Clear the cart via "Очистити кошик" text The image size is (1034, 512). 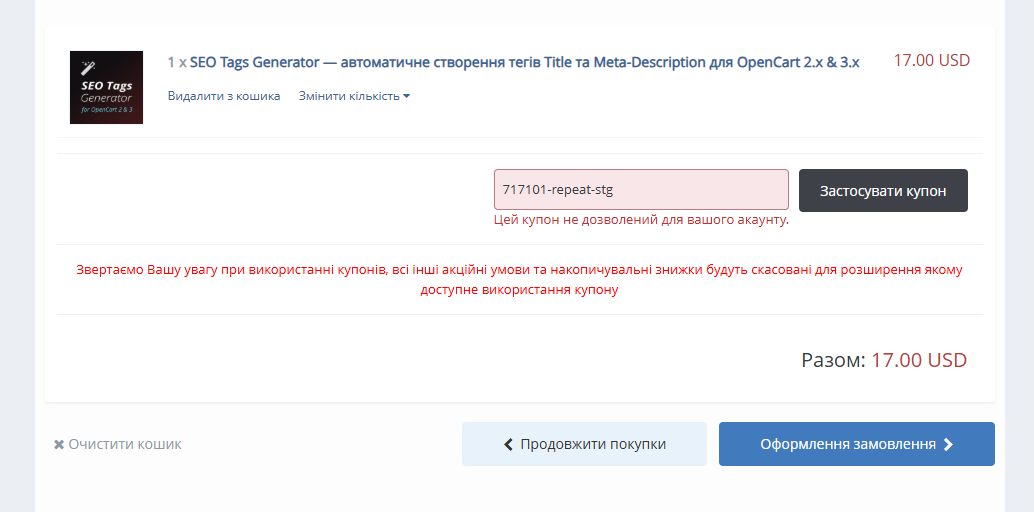pos(125,444)
